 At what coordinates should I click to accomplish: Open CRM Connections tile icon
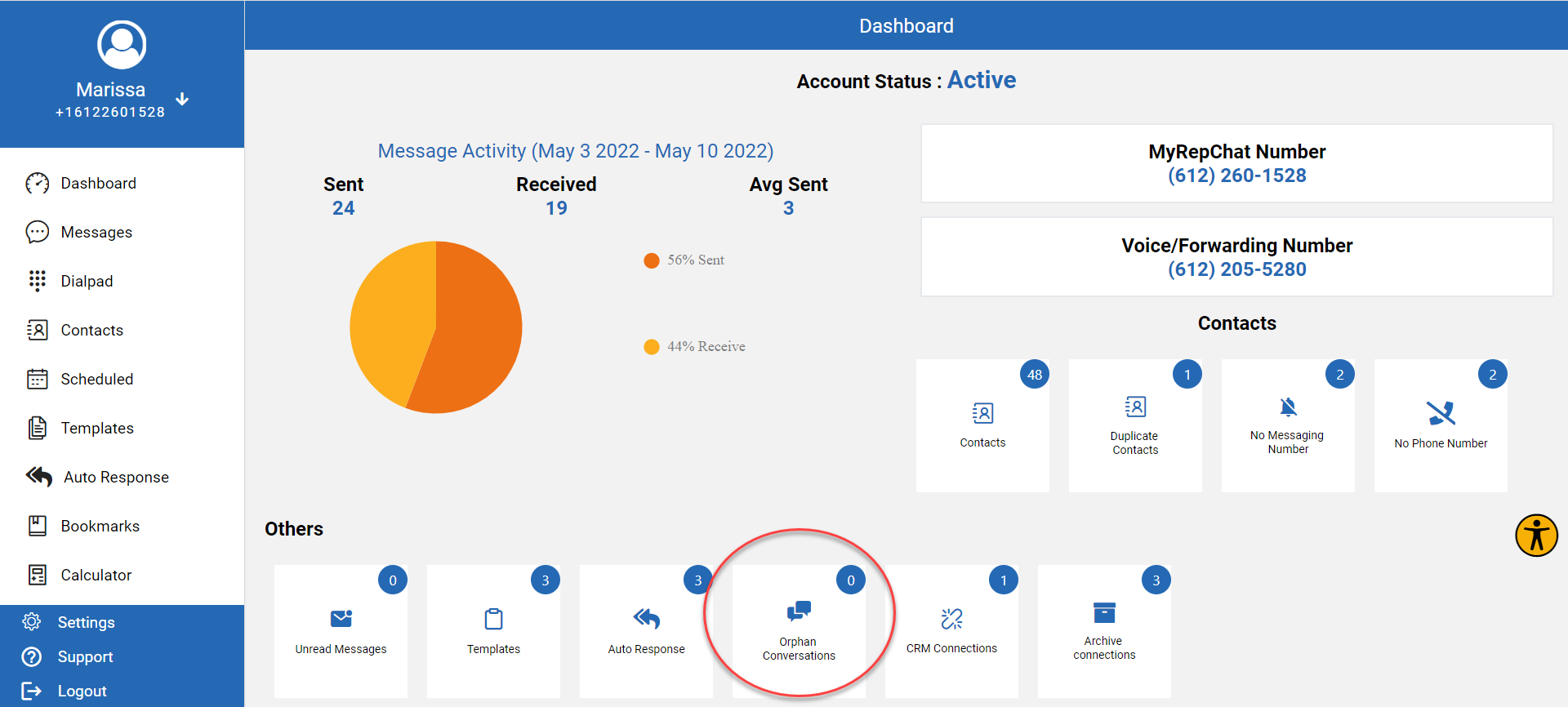[x=951, y=619]
